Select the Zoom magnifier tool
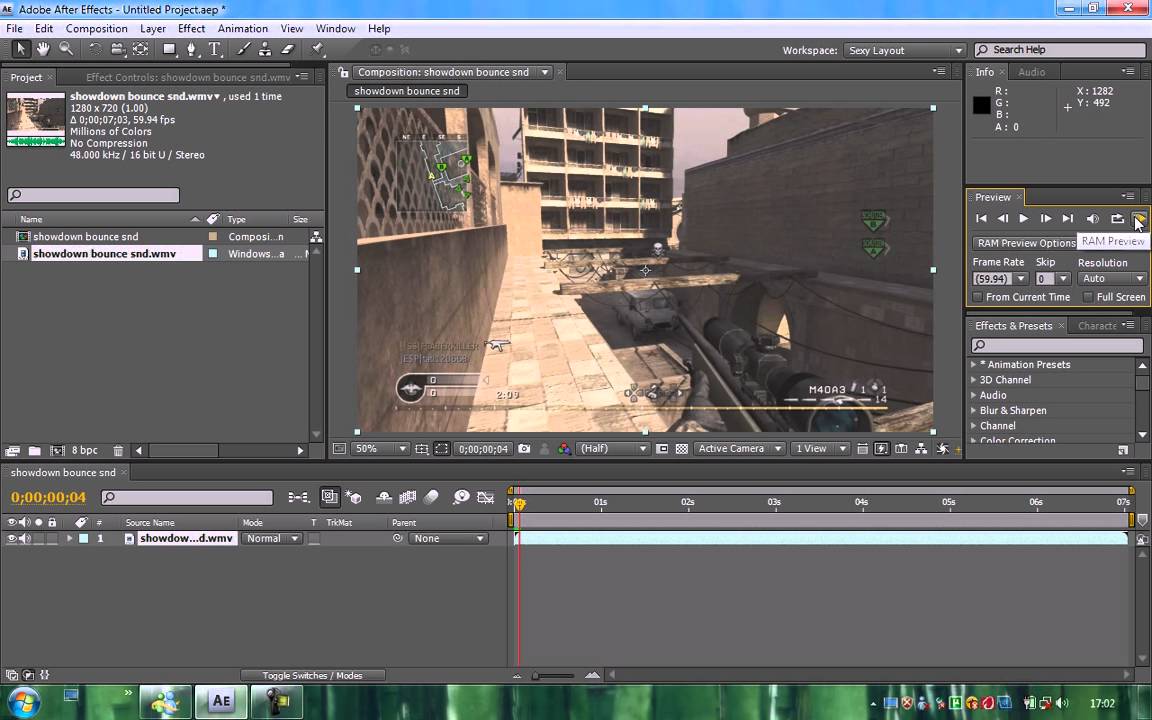Screen dimensions: 1152x720 66,49
